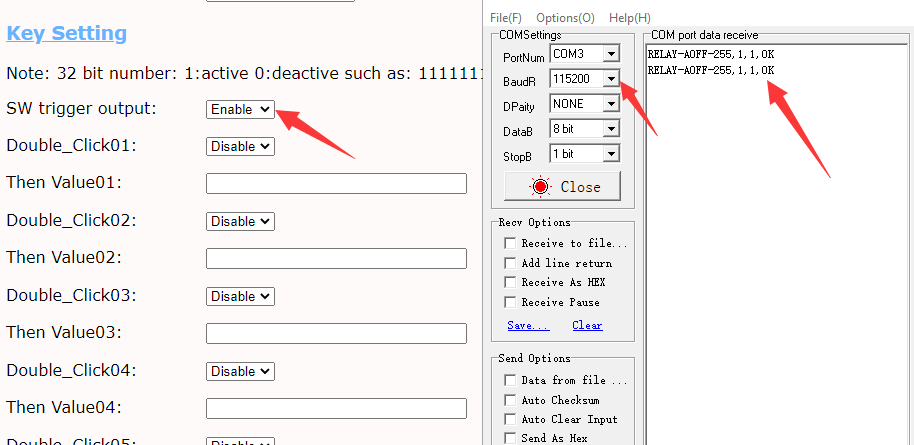Click the Then Value01 input field
Viewport: 914px width, 445px height.
point(336,183)
